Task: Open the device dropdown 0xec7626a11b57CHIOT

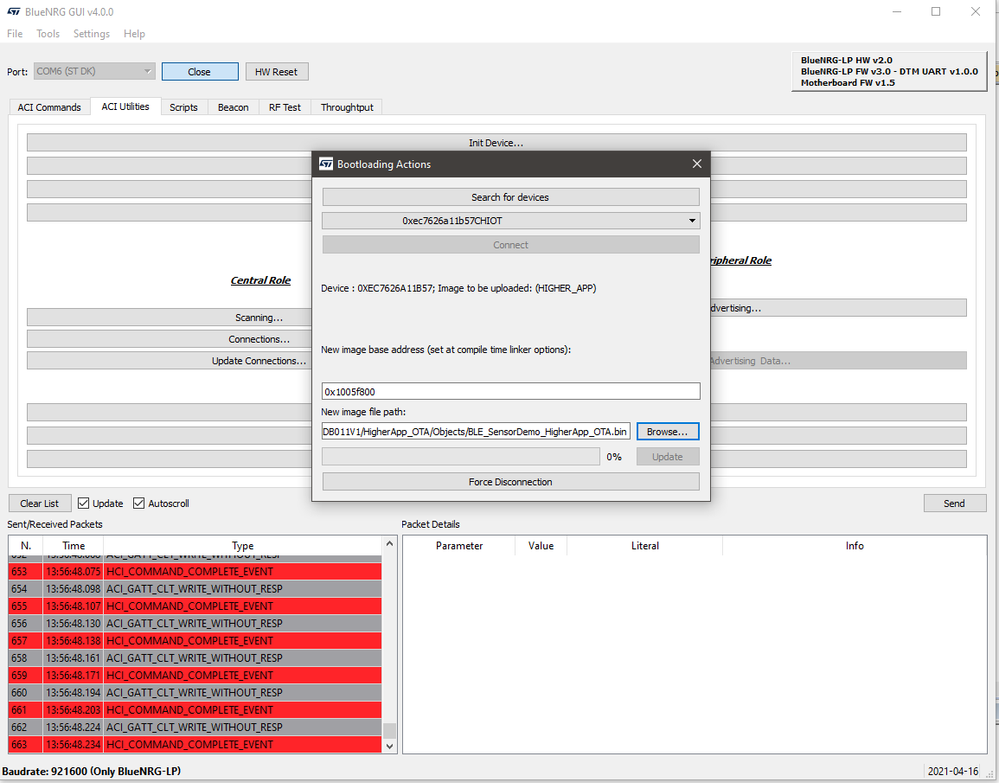Action: (x=511, y=220)
